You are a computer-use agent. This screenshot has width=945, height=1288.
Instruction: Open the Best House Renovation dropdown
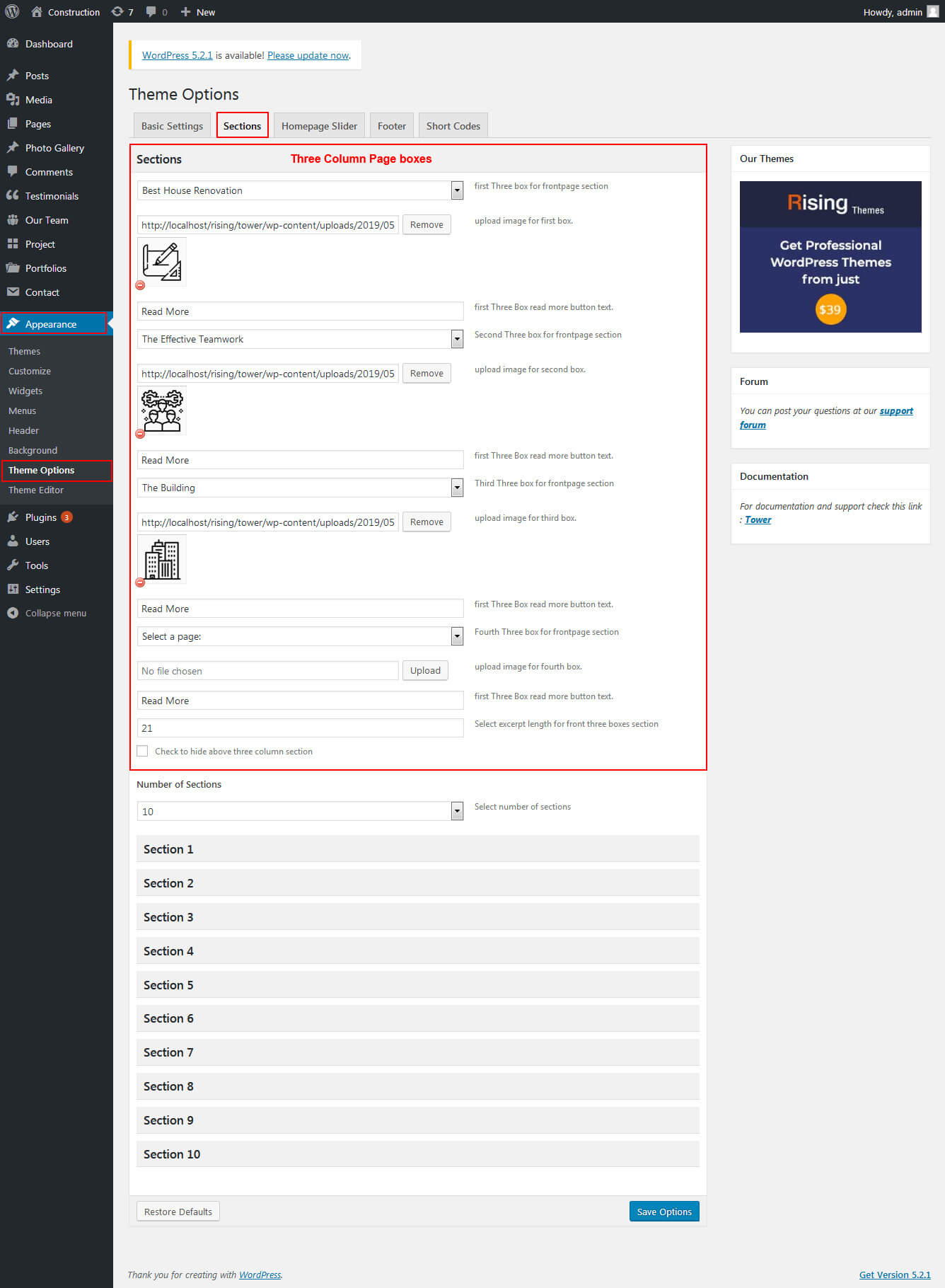pyautogui.click(x=457, y=190)
